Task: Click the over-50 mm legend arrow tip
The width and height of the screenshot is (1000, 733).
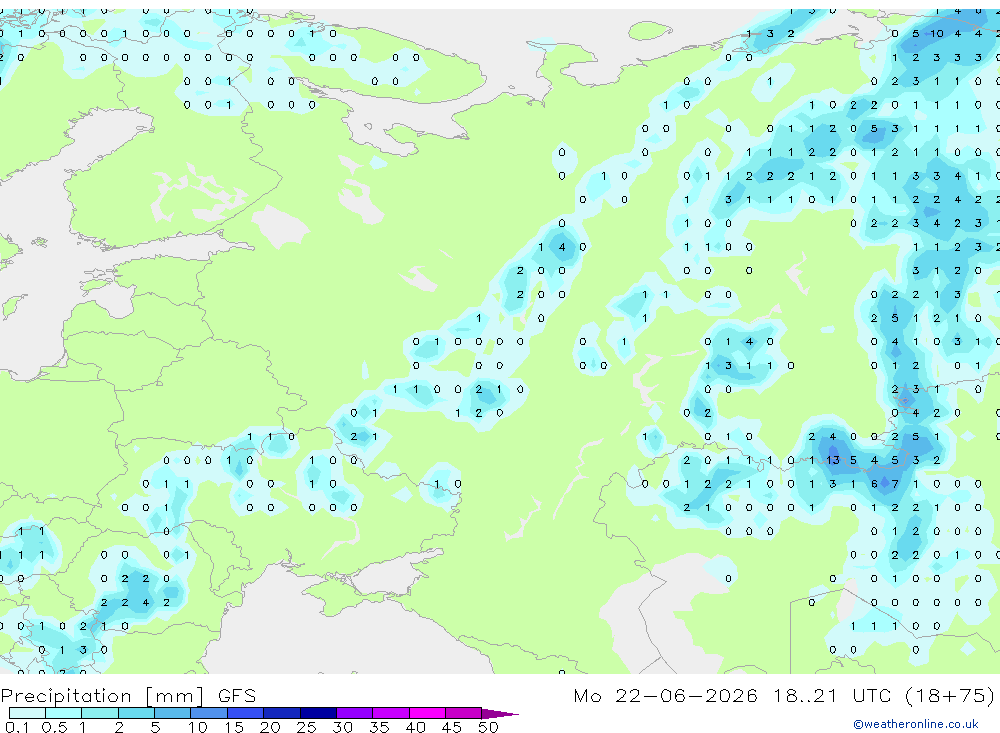Action: click(499, 714)
